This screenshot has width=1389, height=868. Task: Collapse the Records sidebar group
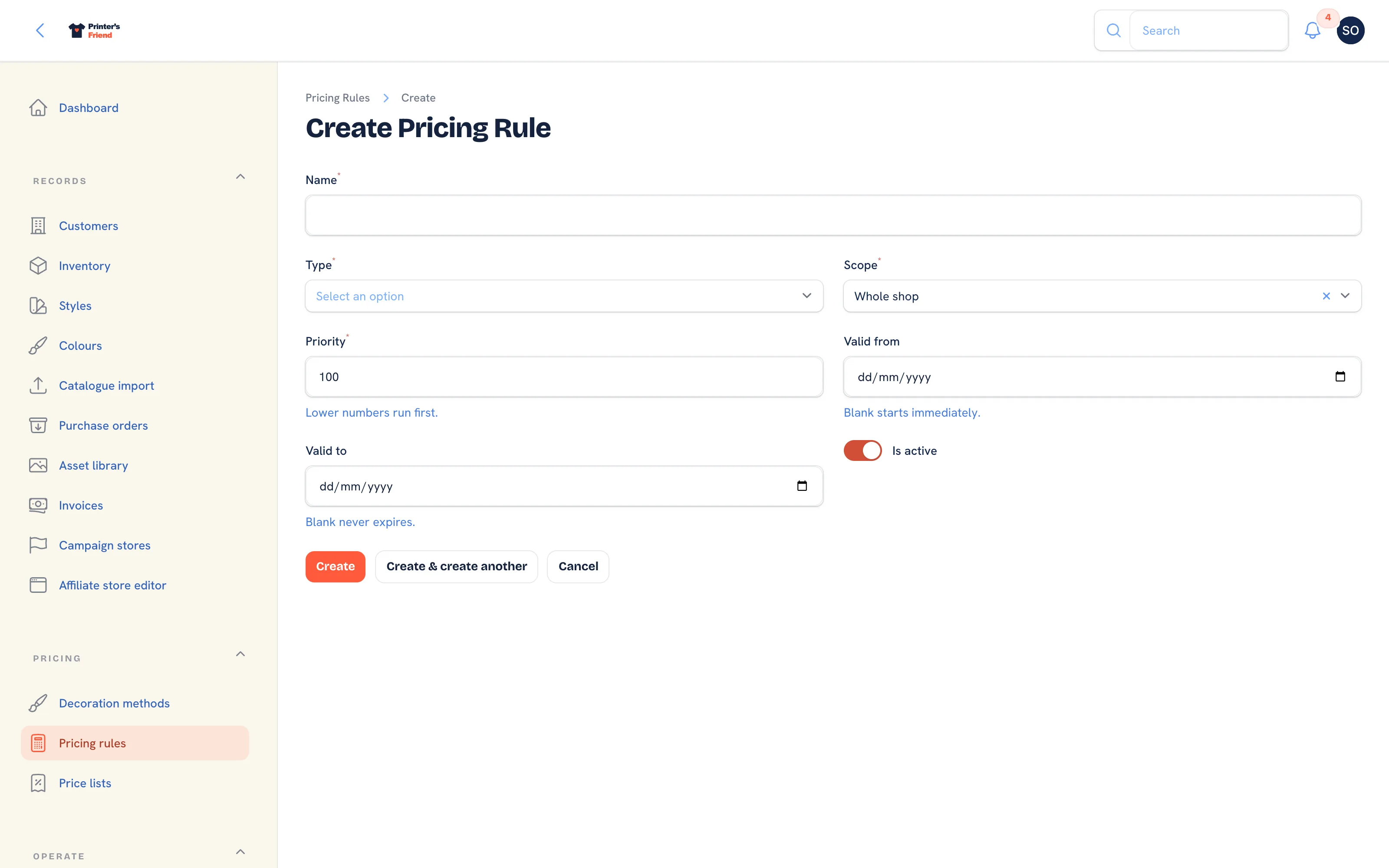pos(240,177)
